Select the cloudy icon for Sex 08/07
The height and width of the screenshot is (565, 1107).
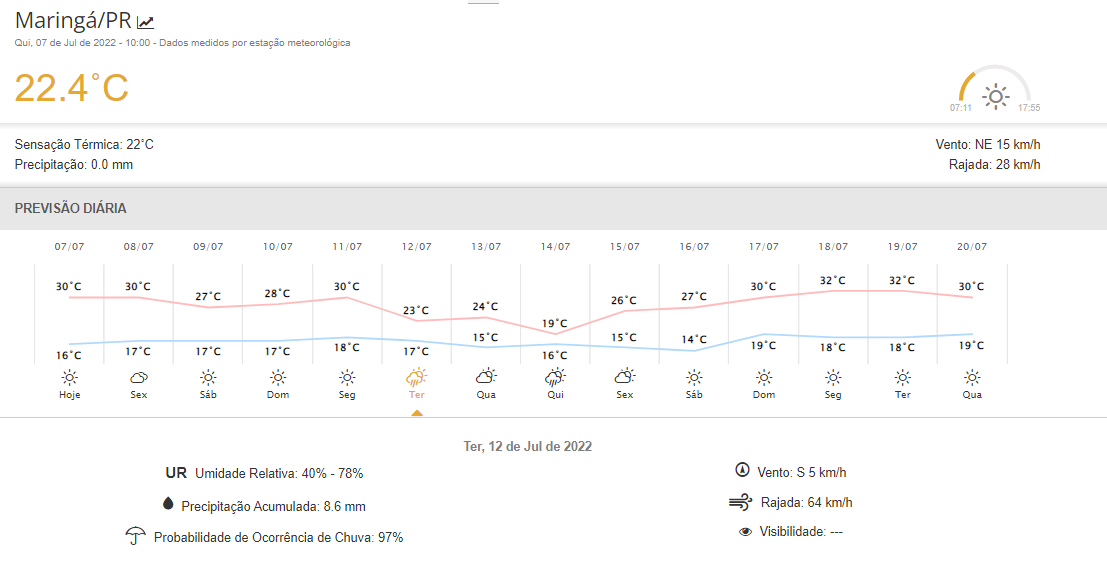click(139, 377)
